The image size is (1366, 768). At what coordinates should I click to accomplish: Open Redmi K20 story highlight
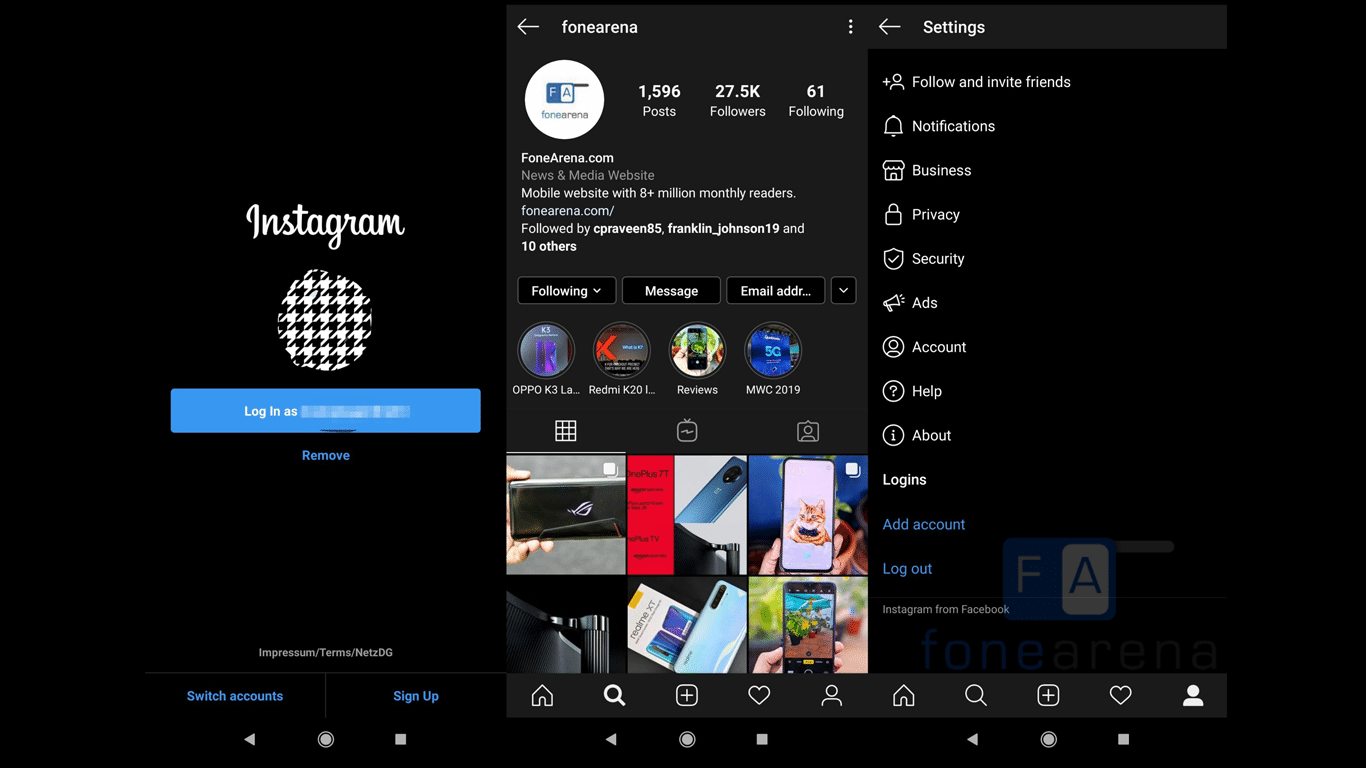(x=622, y=351)
